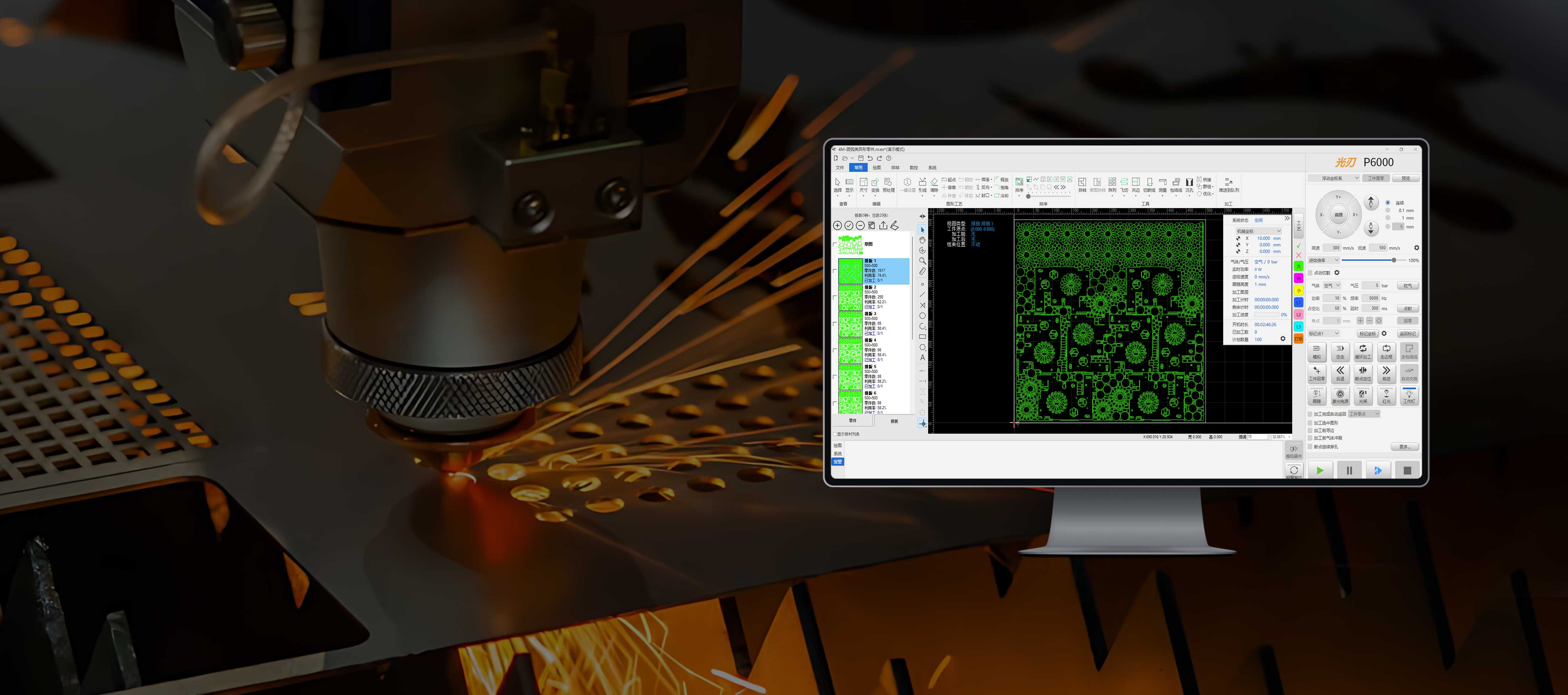Select the 0.1 mm step radio button
This screenshot has width=1568, height=695.
[1388, 210]
